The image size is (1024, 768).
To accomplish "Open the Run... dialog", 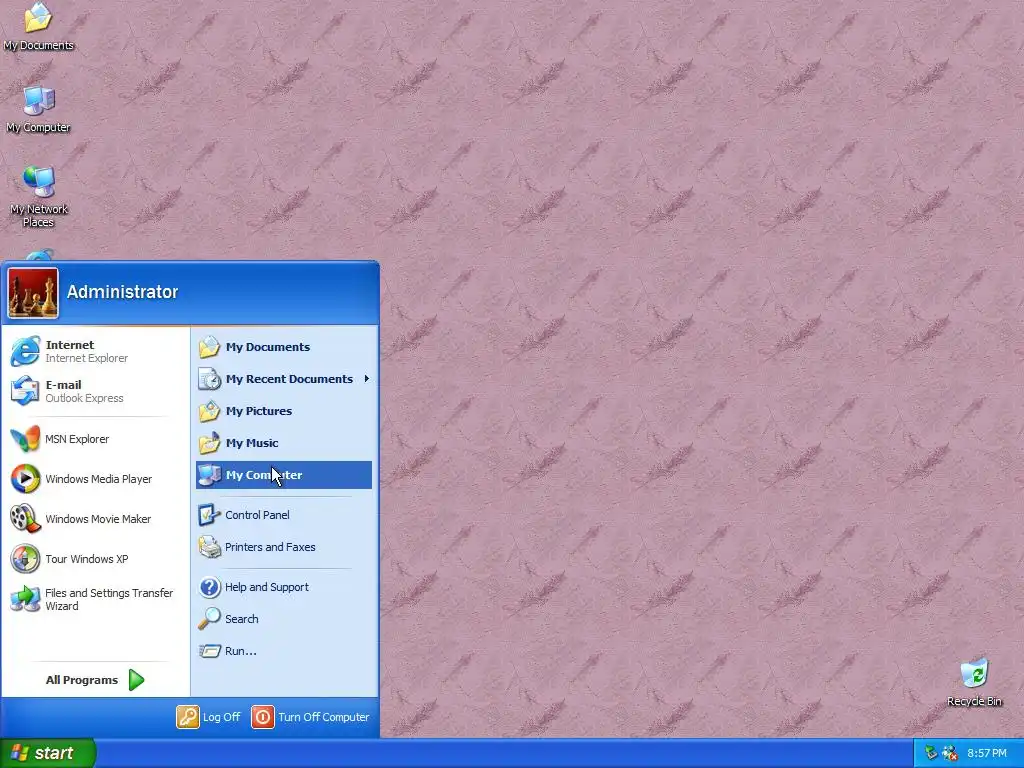I will point(284,650).
